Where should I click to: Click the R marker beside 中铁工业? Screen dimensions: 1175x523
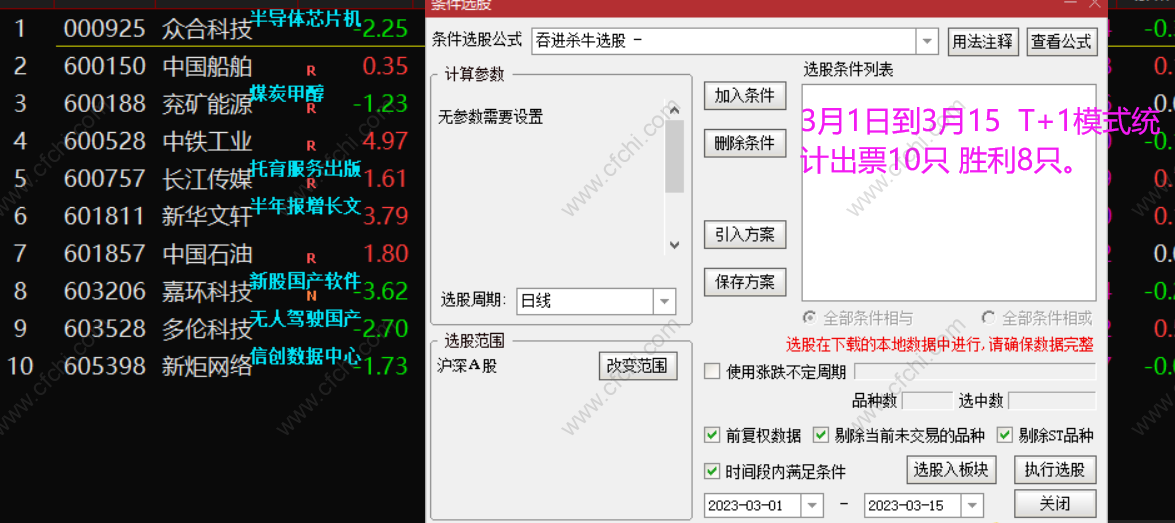tap(311, 145)
